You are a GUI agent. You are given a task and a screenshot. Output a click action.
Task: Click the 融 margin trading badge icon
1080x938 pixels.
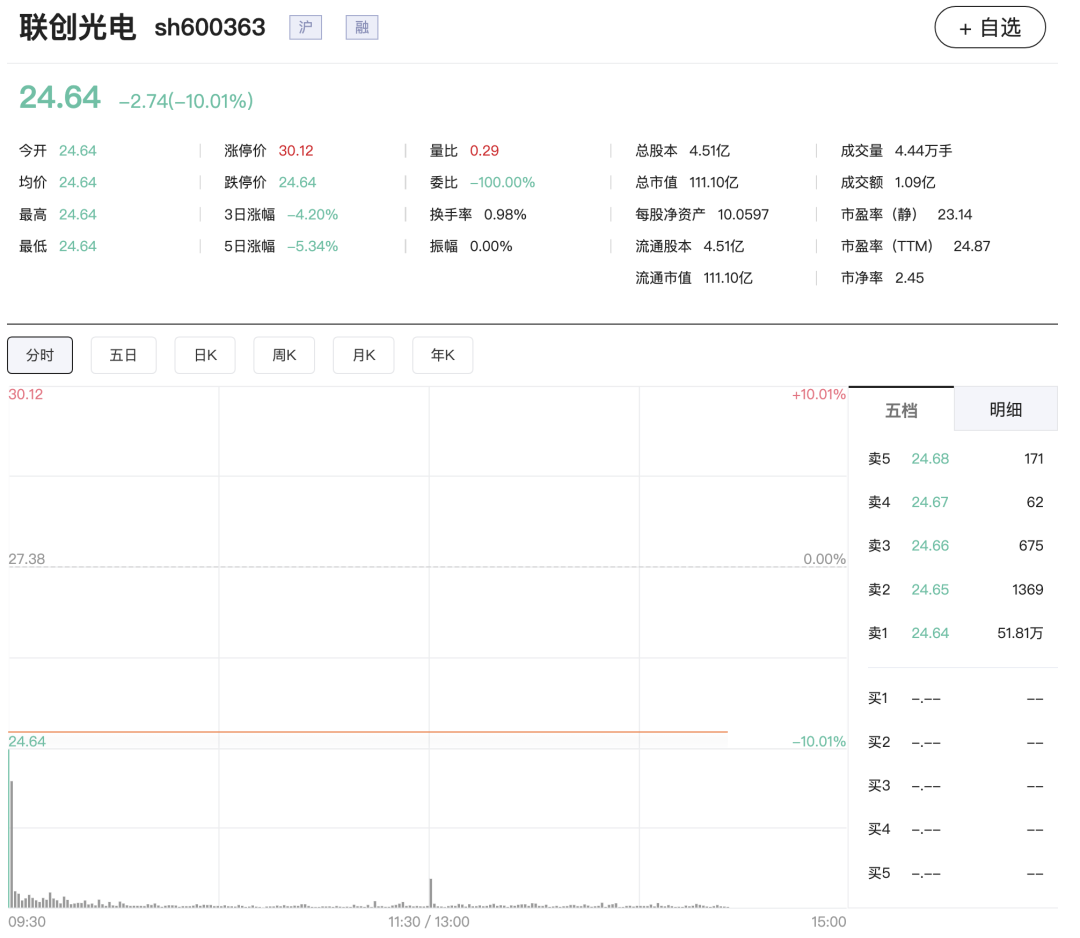pyautogui.click(x=362, y=28)
